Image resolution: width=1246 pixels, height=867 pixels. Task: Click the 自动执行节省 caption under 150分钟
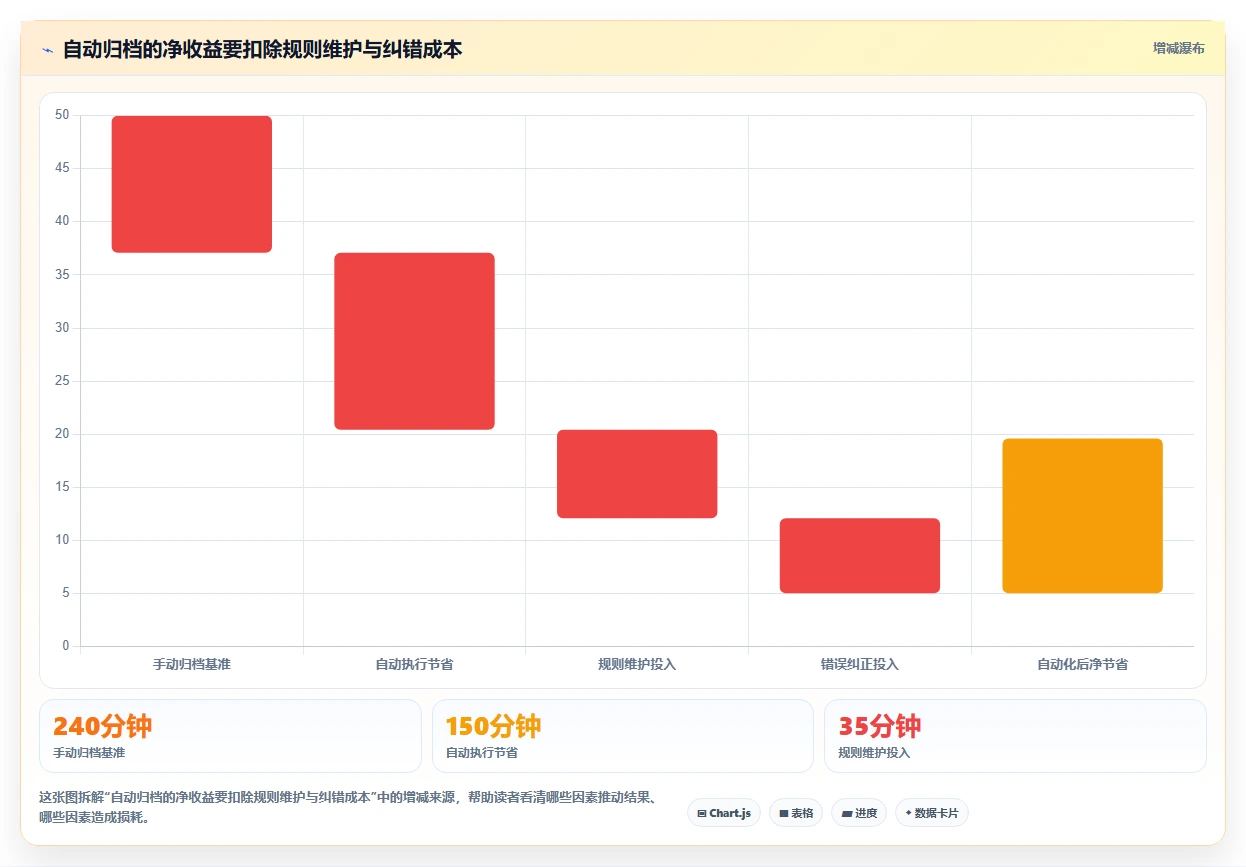point(482,753)
